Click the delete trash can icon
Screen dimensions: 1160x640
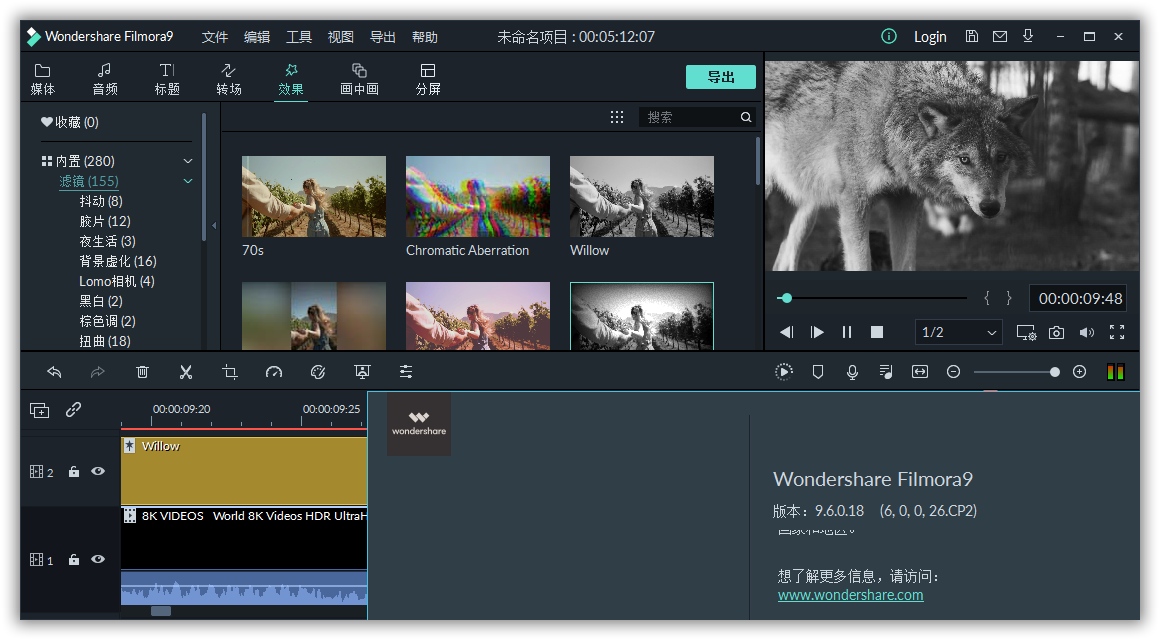[142, 372]
